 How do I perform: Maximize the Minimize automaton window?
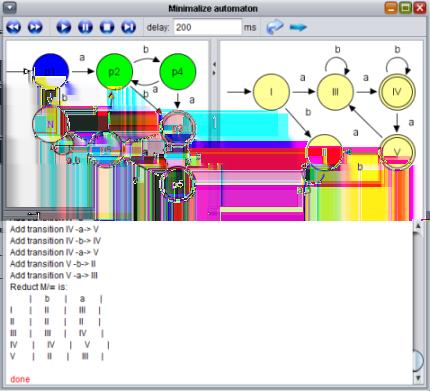tap(406, 8)
